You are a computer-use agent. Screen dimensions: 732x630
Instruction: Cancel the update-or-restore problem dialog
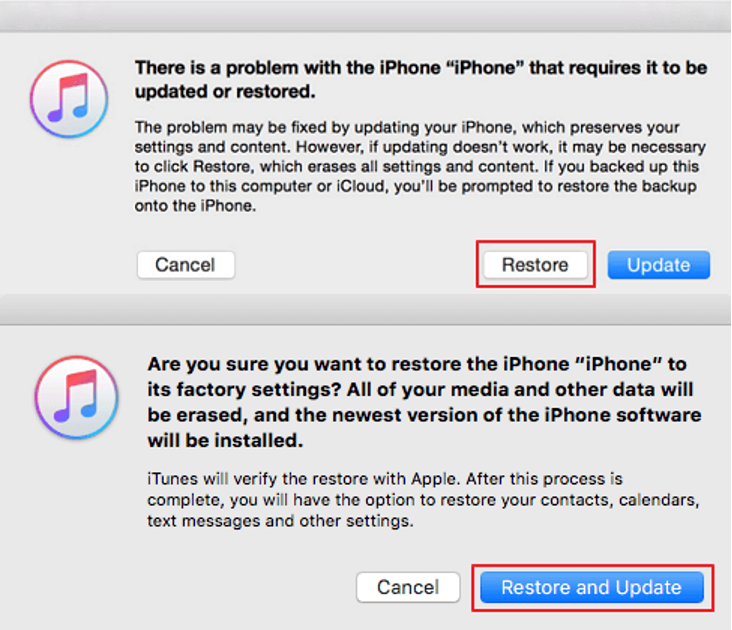click(186, 265)
